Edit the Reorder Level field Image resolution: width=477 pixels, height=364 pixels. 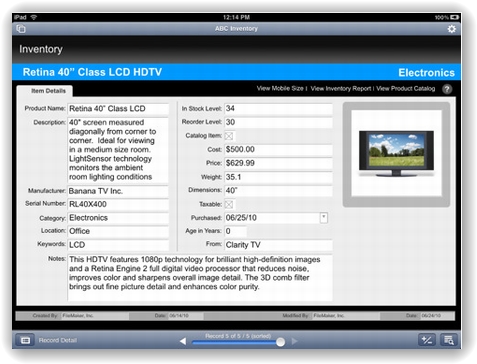pyautogui.click(x=278, y=122)
